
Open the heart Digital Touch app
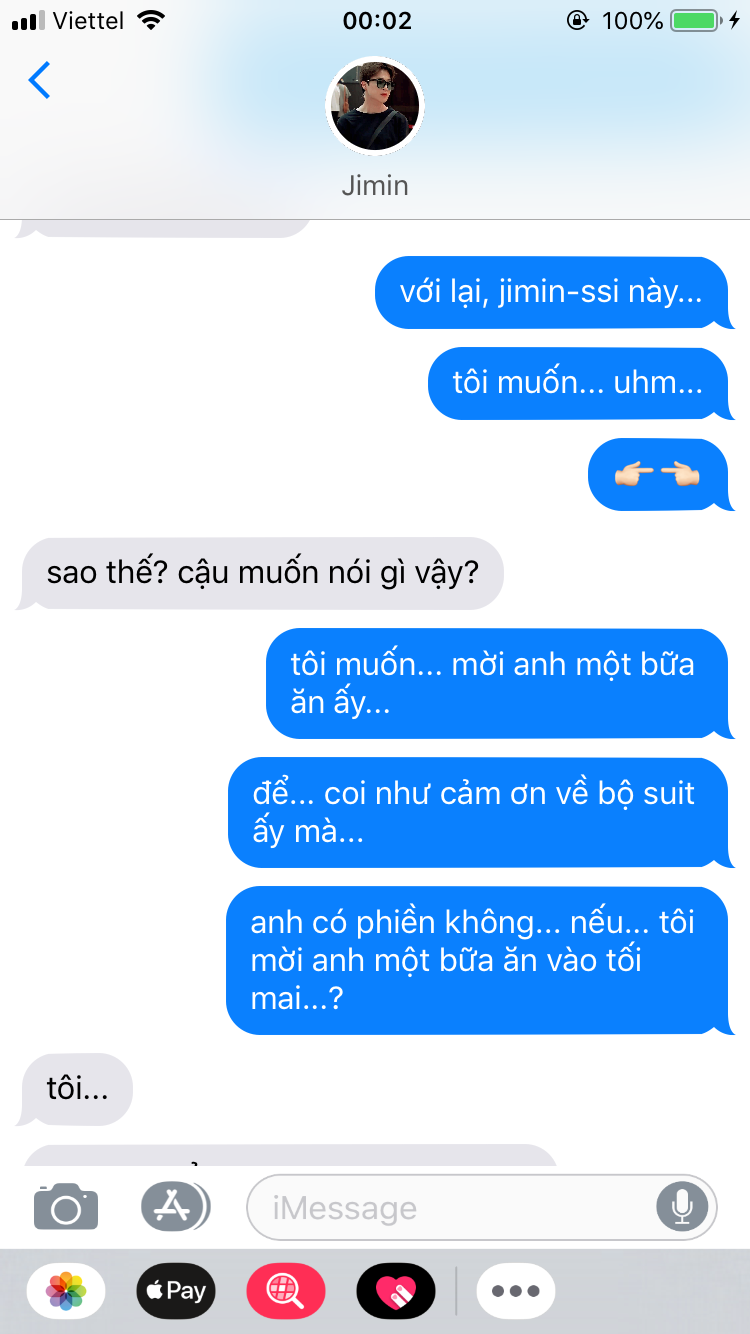pyautogui.click(x=396, y=1291)
